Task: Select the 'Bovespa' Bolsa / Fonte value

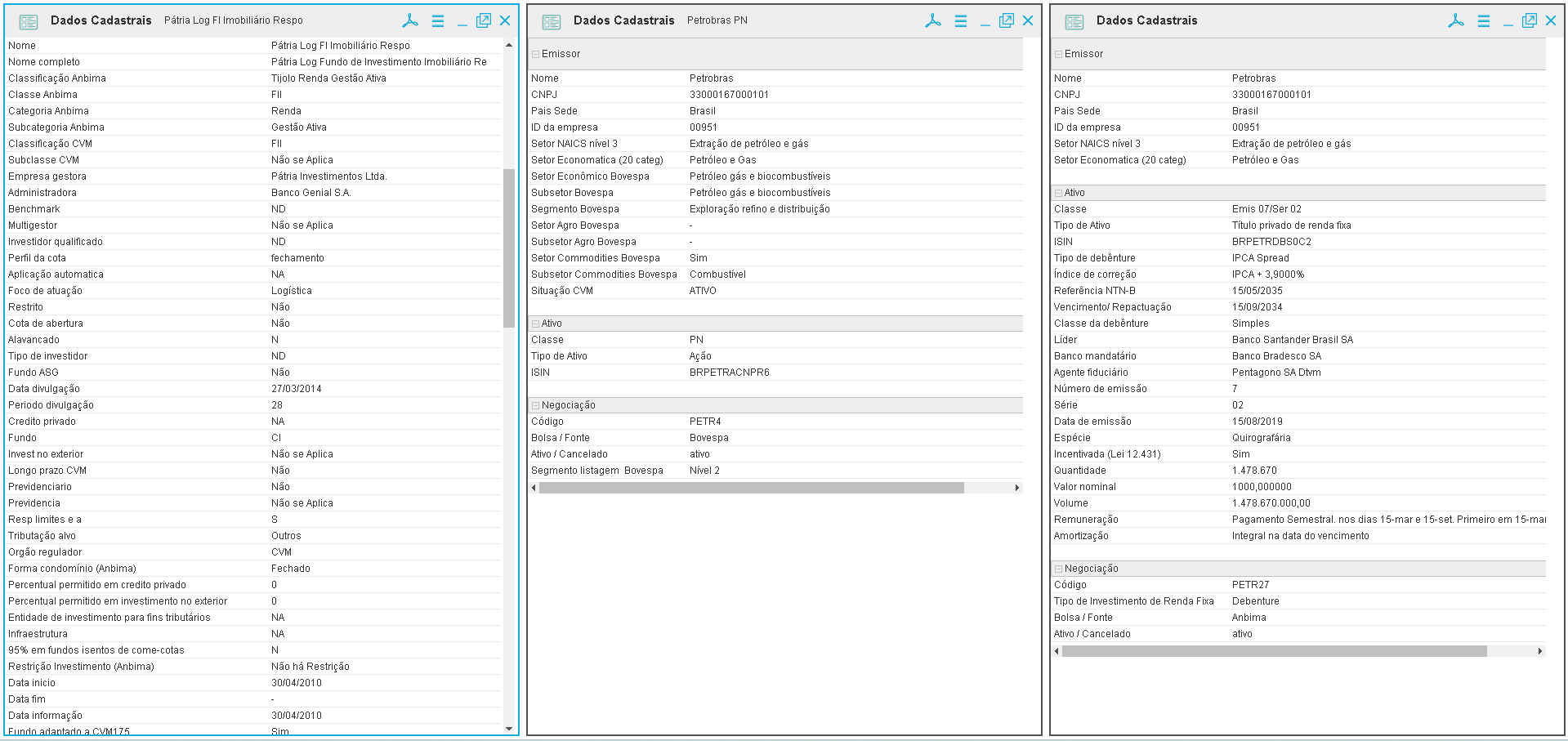Action: tap(709, 438)
